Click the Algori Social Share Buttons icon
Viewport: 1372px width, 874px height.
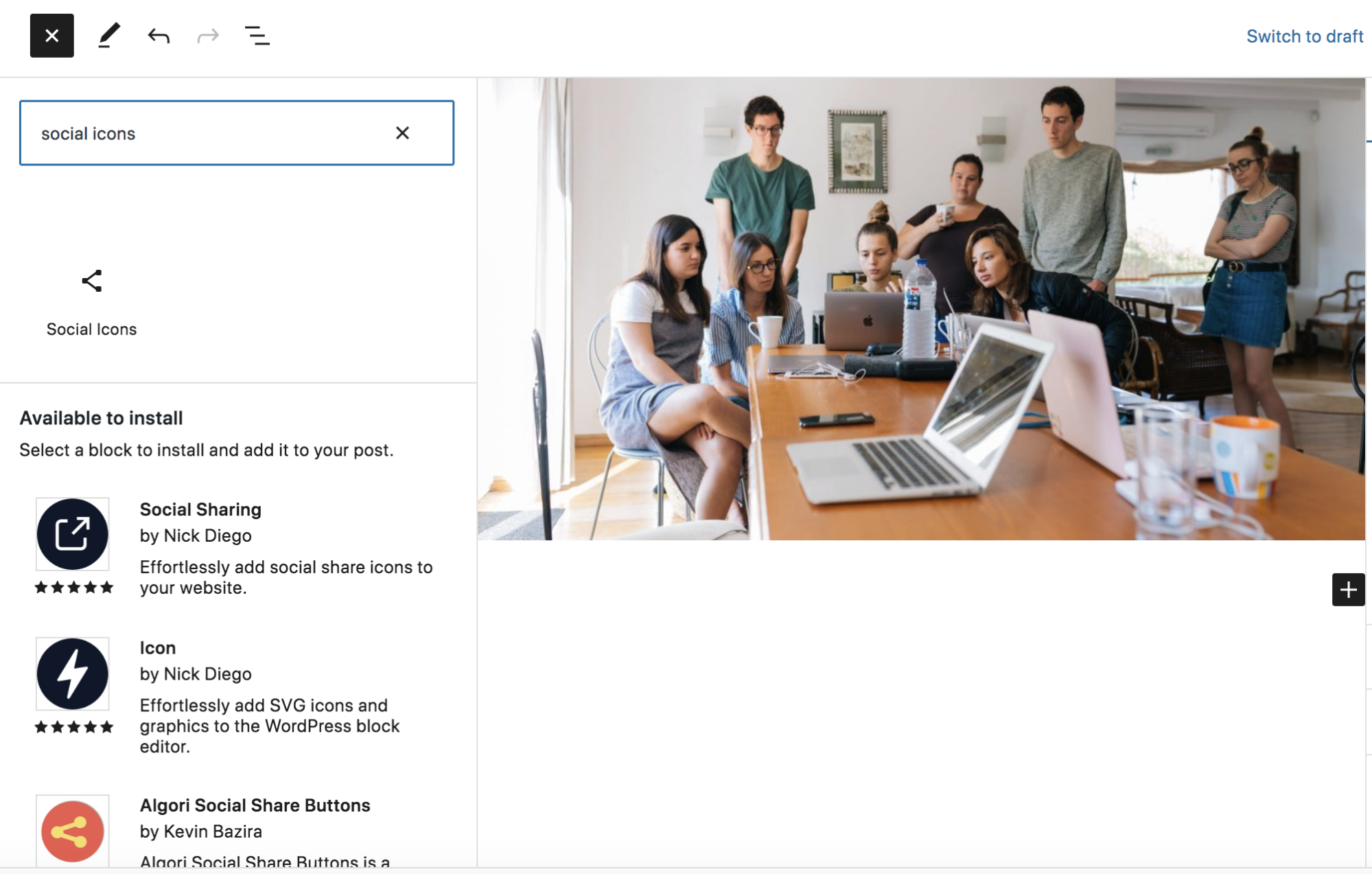click(71, 830)
